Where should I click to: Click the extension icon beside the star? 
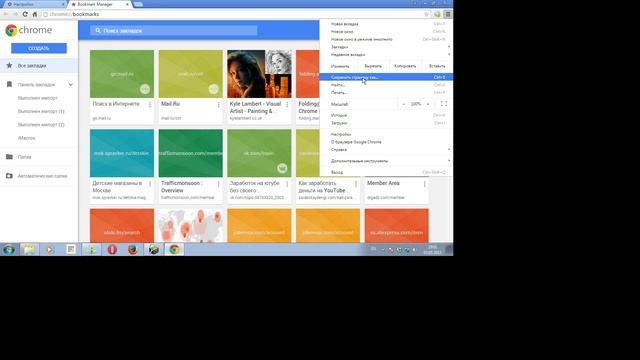(437, 14)
